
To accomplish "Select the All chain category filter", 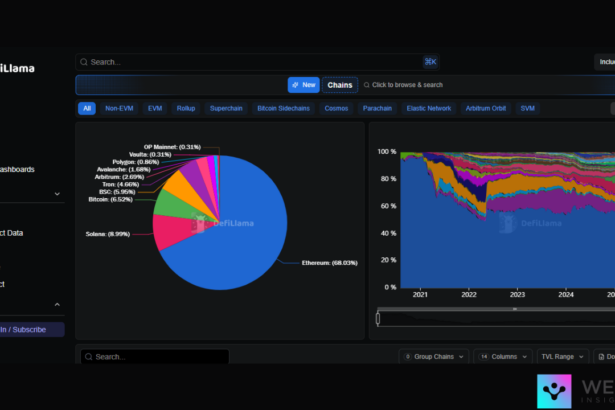I will [x=87, y=108].
